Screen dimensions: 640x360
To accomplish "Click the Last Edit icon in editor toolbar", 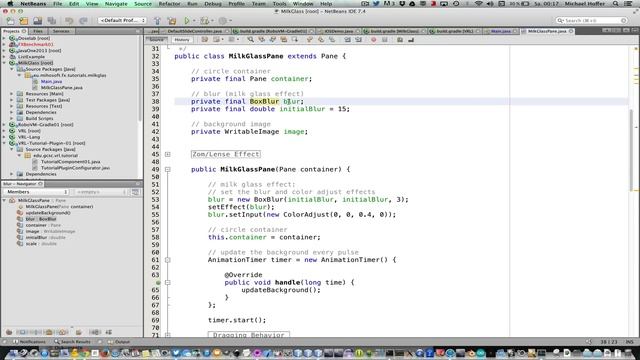I will tap(204, 40).
